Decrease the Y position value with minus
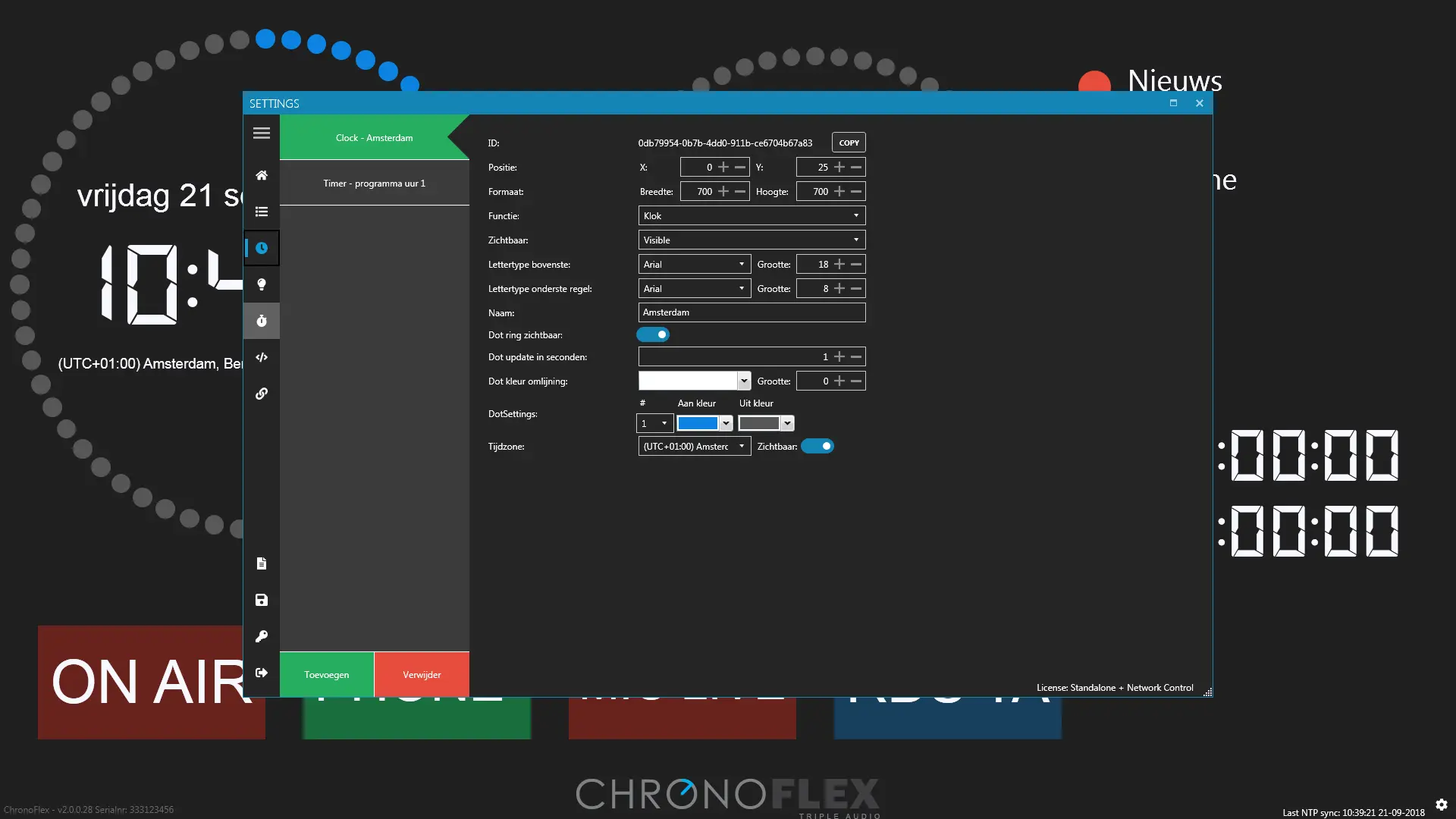Image resolution: width=1456 pixels, height=819 pixels. coord(856,167)
